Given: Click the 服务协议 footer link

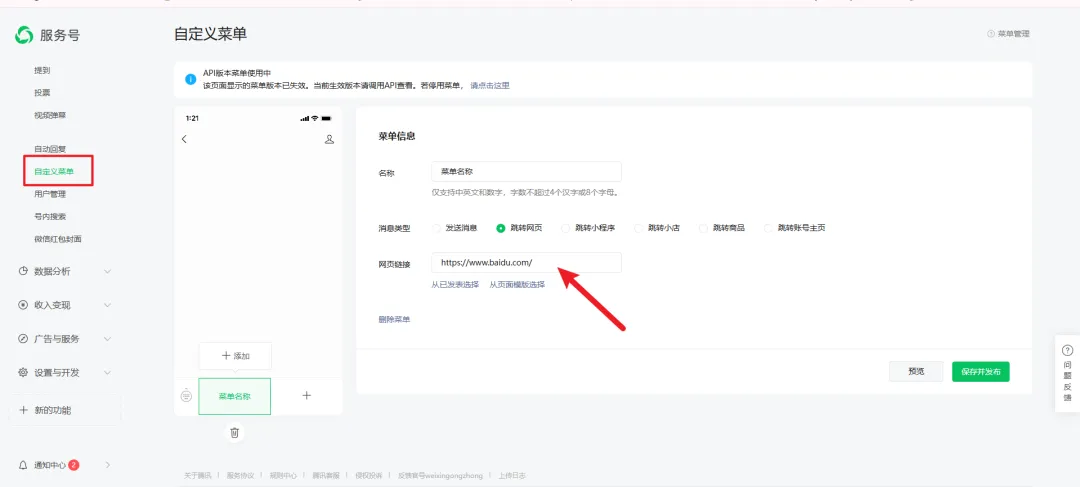Looking at the screenshot, I should click(x=240, y=475).
